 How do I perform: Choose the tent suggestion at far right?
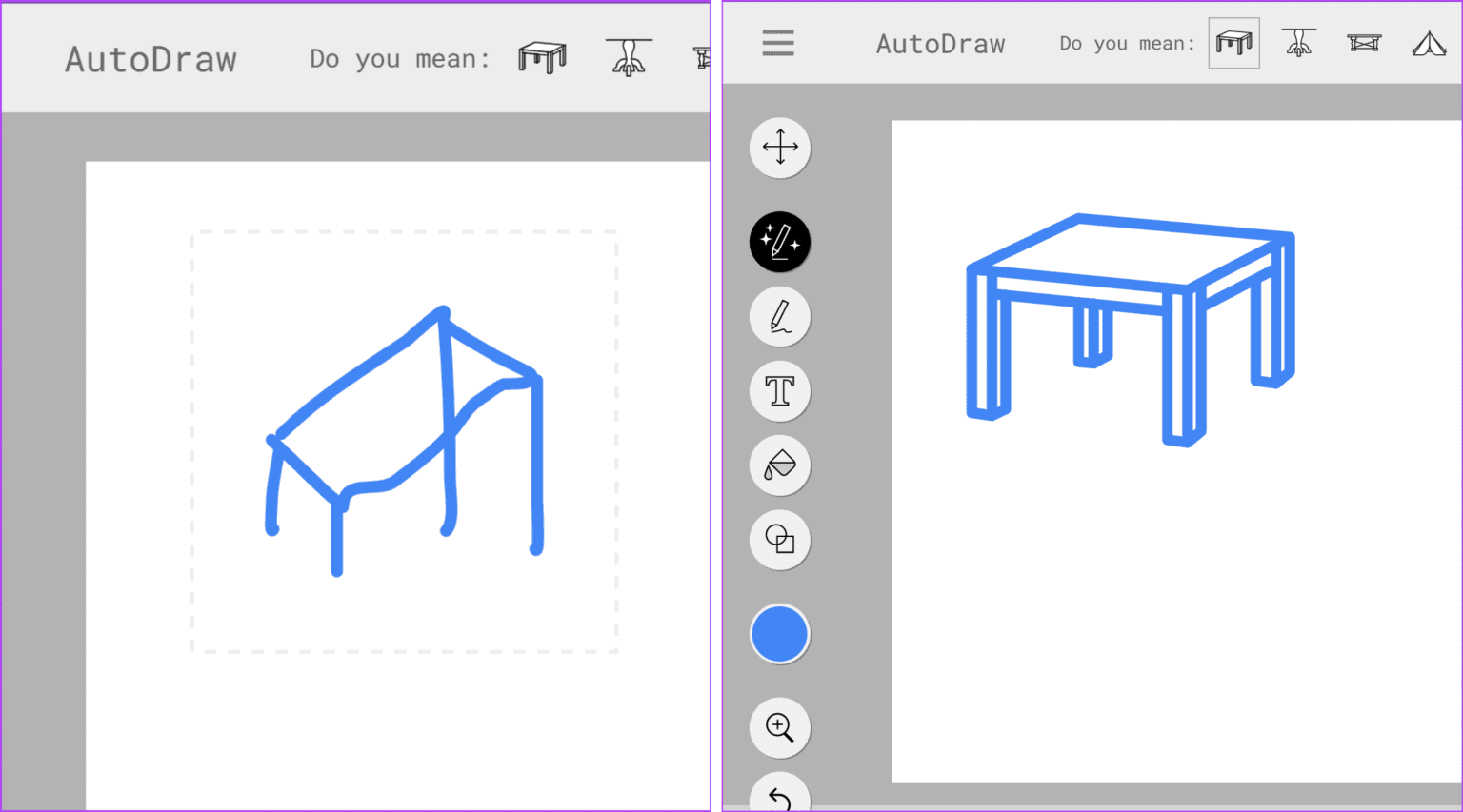(1429, 42)
